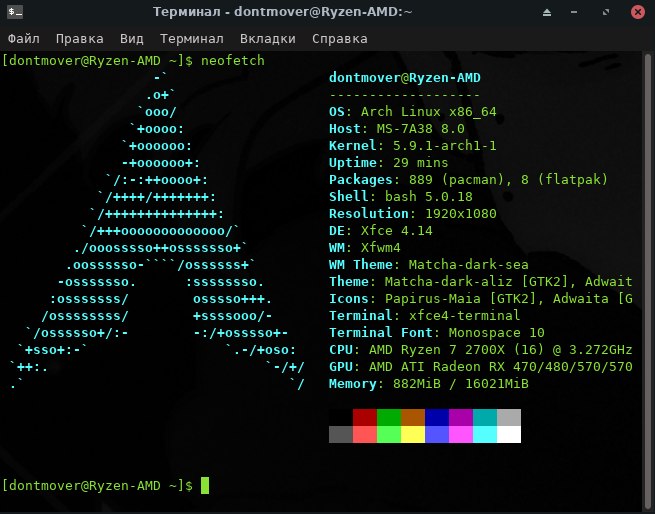Close the terminal with the red X

638,12
